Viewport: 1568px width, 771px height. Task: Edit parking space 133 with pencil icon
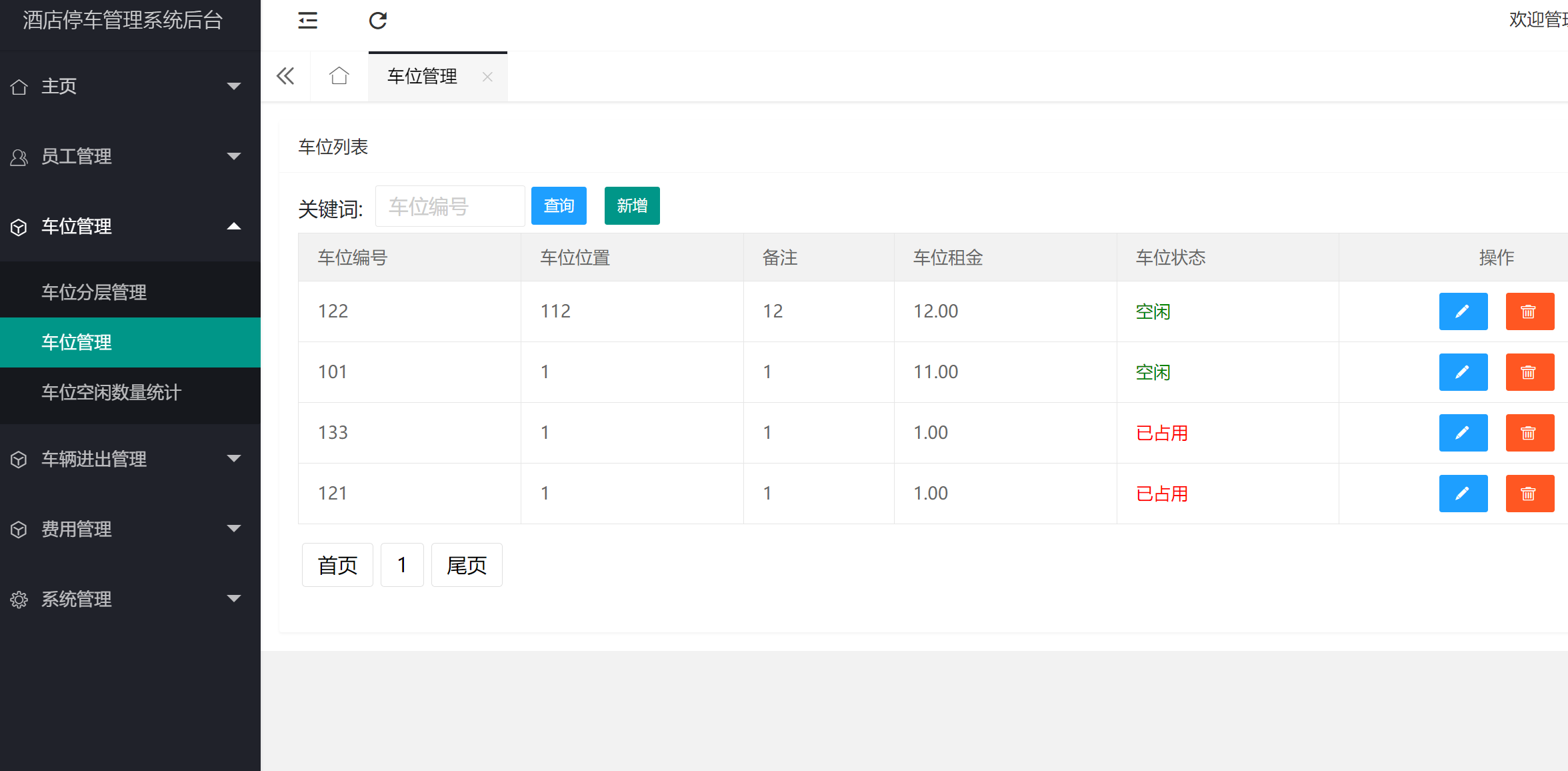[x=1463, y=433]
